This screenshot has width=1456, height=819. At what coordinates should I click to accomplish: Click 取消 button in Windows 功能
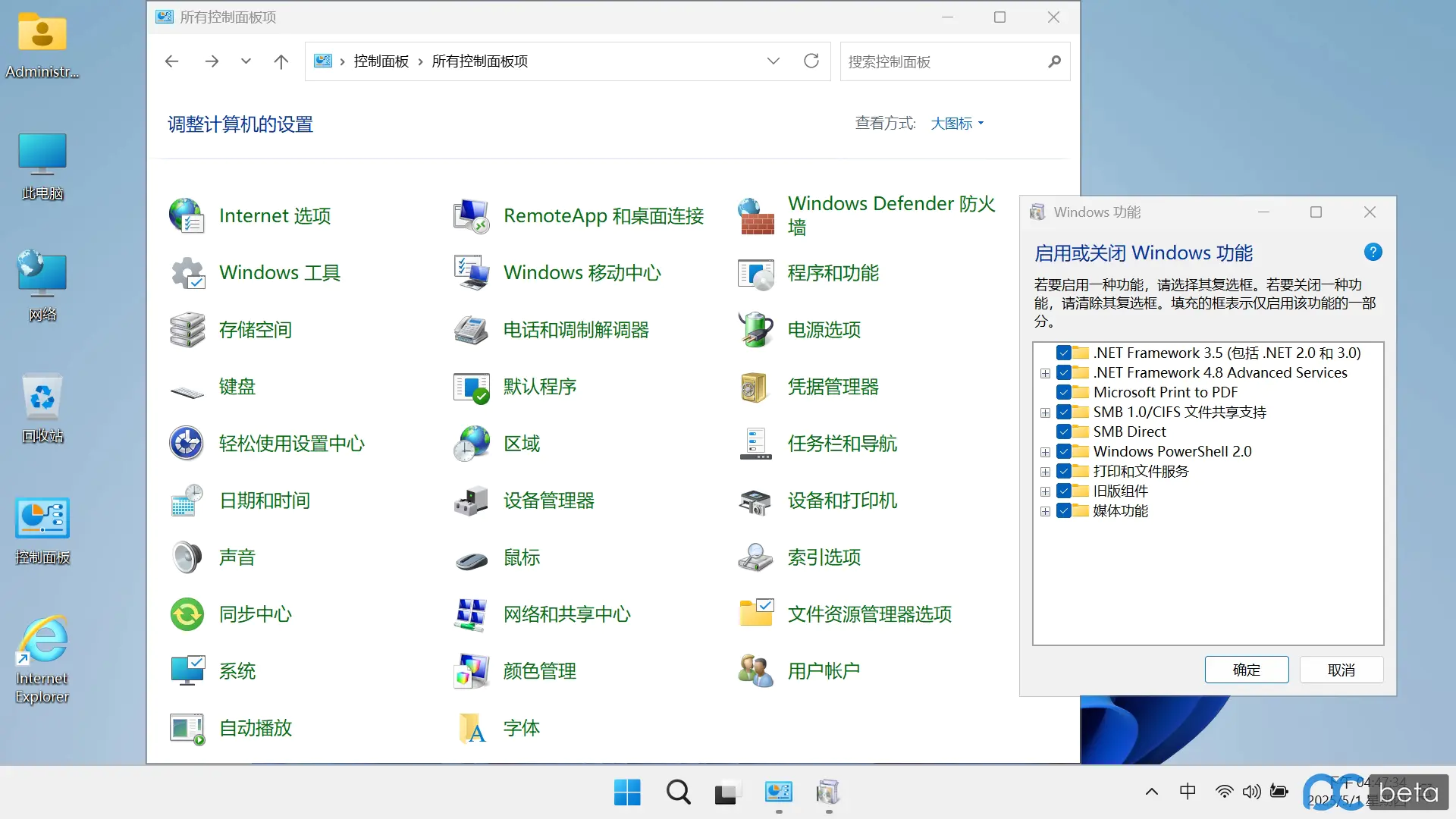click(1341, 670)
